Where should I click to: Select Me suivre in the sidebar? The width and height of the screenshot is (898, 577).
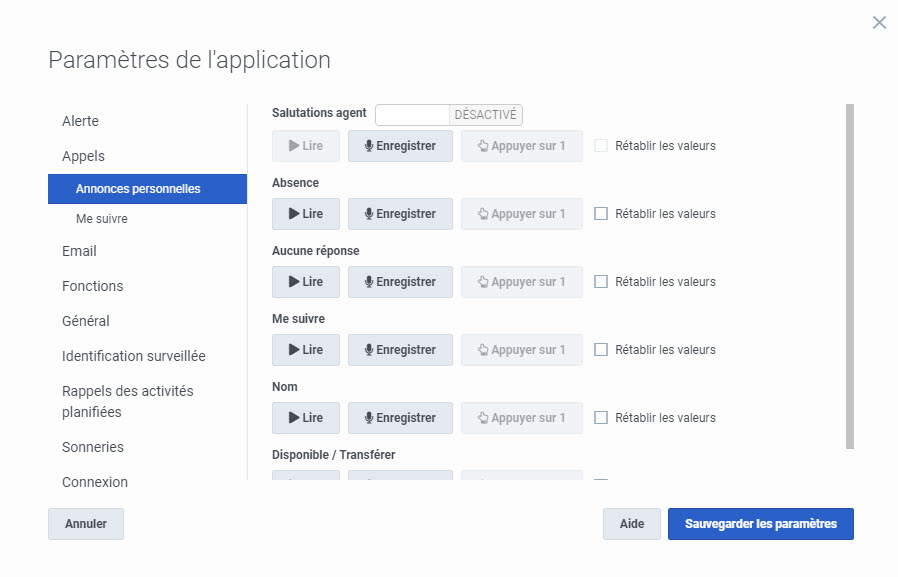(x=102, y=219)
